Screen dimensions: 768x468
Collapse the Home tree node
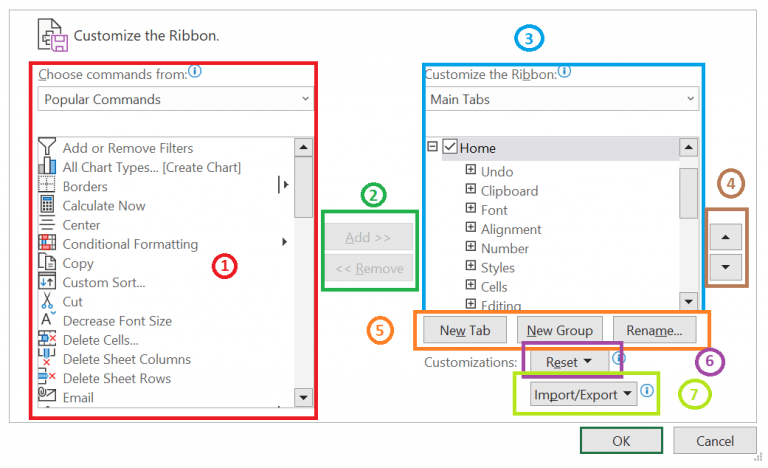coord(432,147)
